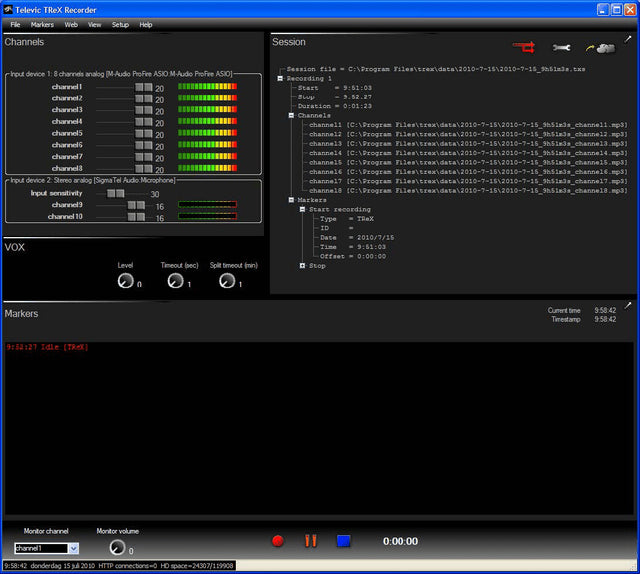Open the Markers menu
This screenshot has width=640, height=574.
pos(42,24)
